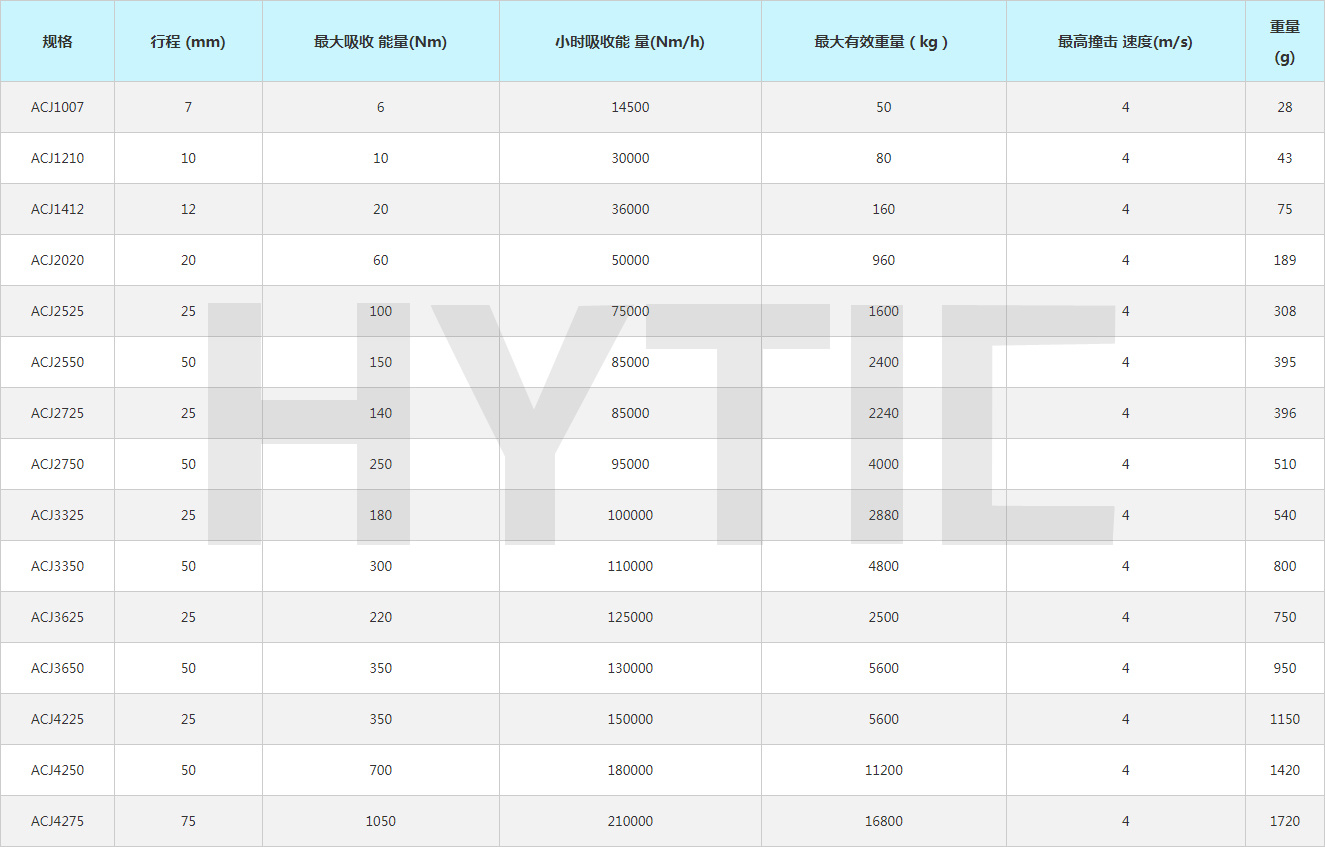This screenshot has width=1325, height=847.
Task: Click weight value 396 grams
Action: [x=1285, y=413]
